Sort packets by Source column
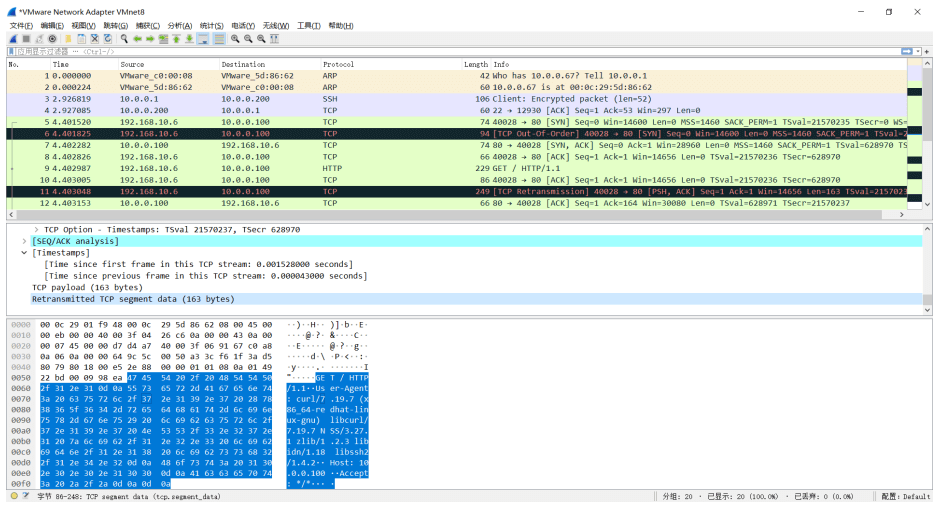939x508 pixels. click(168, 64)
